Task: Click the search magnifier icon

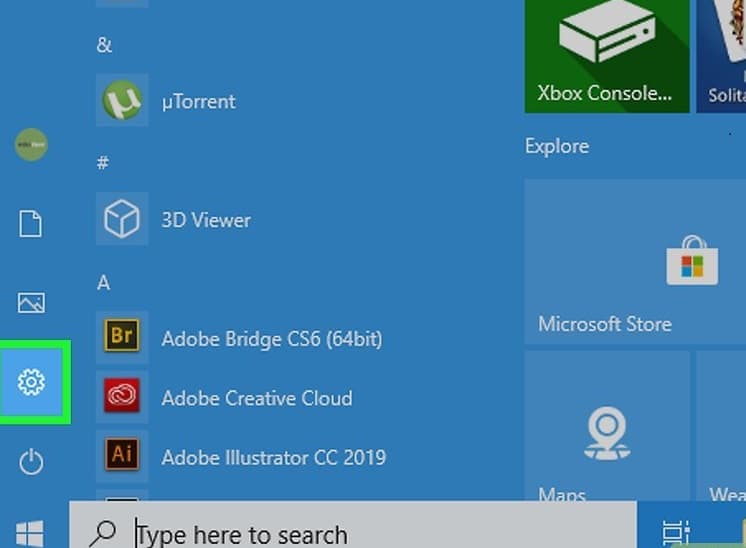Action: pyautogui.click(x=102, y=534)
